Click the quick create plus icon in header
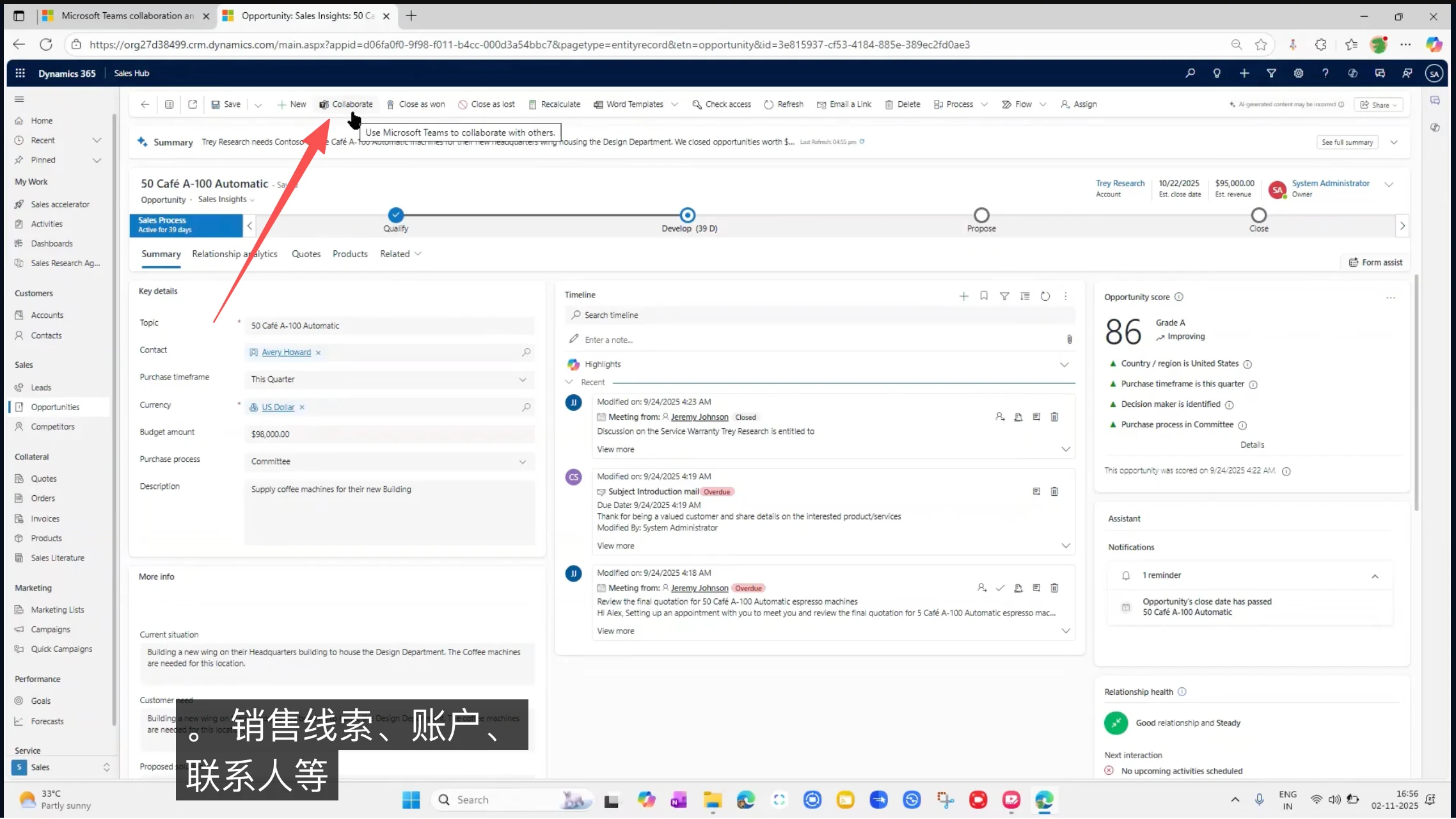1456x819 pixels. (1244, 73)
